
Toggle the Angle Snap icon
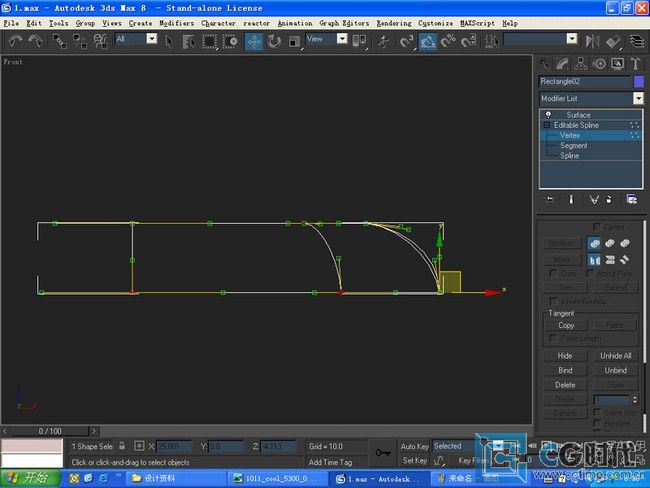click(x=428, y=41)
